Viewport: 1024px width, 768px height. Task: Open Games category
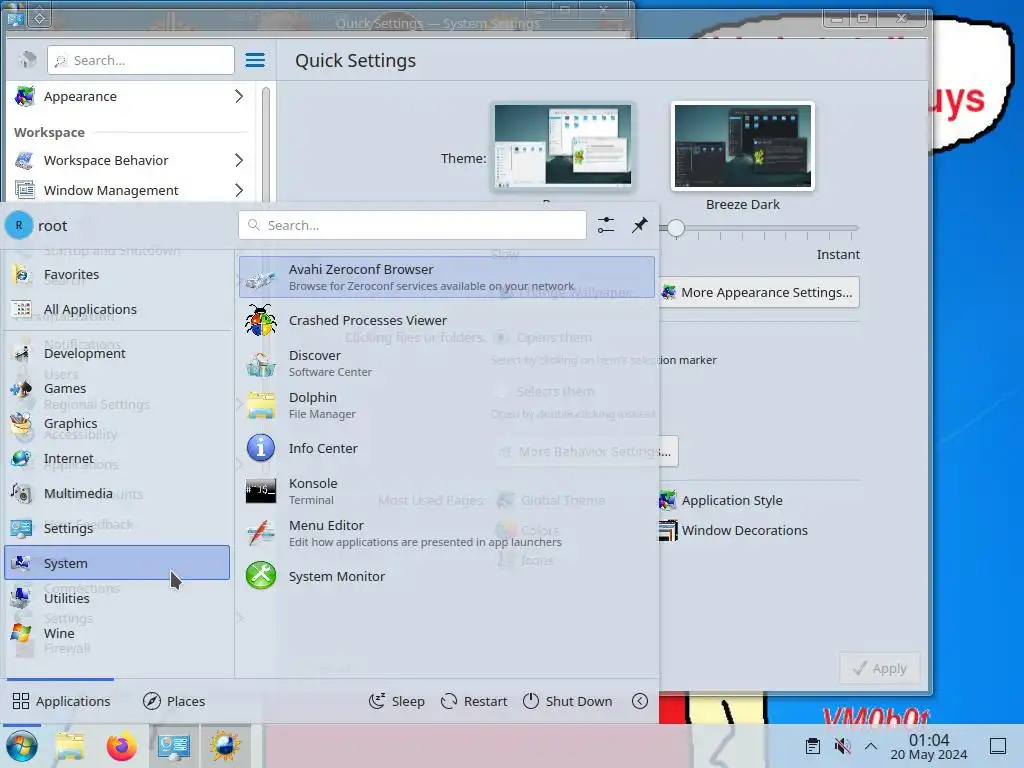[118, 389]
